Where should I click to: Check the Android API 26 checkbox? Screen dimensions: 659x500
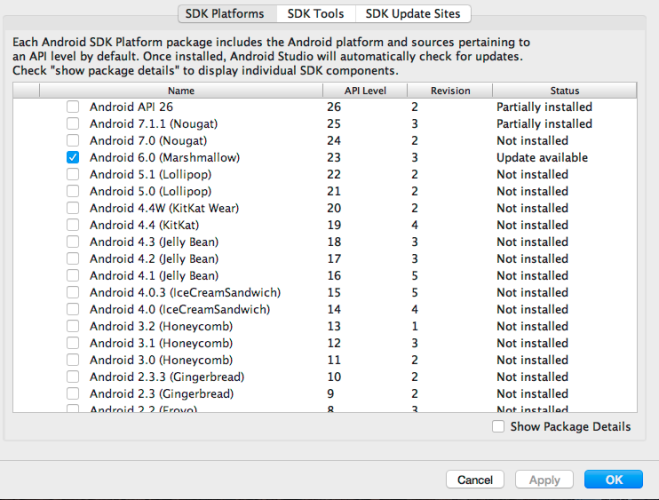[73, 107]
